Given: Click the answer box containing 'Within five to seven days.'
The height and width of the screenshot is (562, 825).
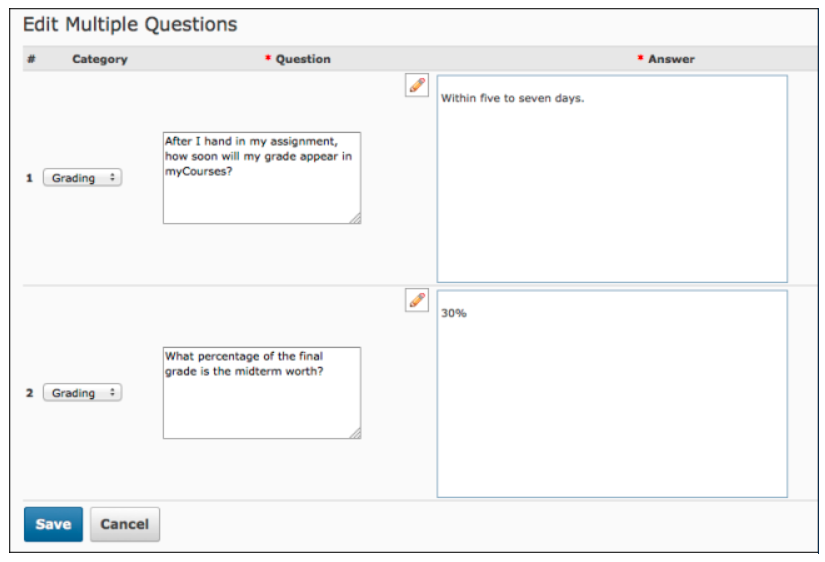Looking at the screenshot, I should [x=611, y=180].
